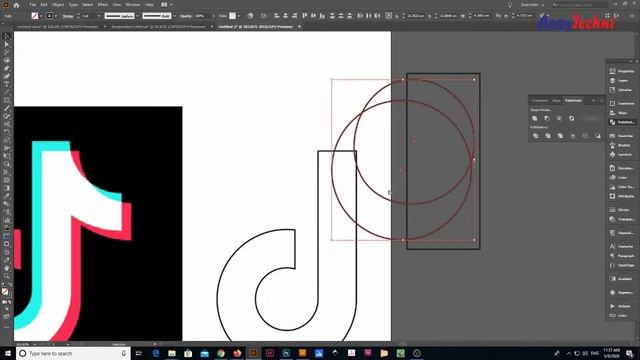
Task: Click the Exclude shape mode icon
Action: [x=571, y=118]
